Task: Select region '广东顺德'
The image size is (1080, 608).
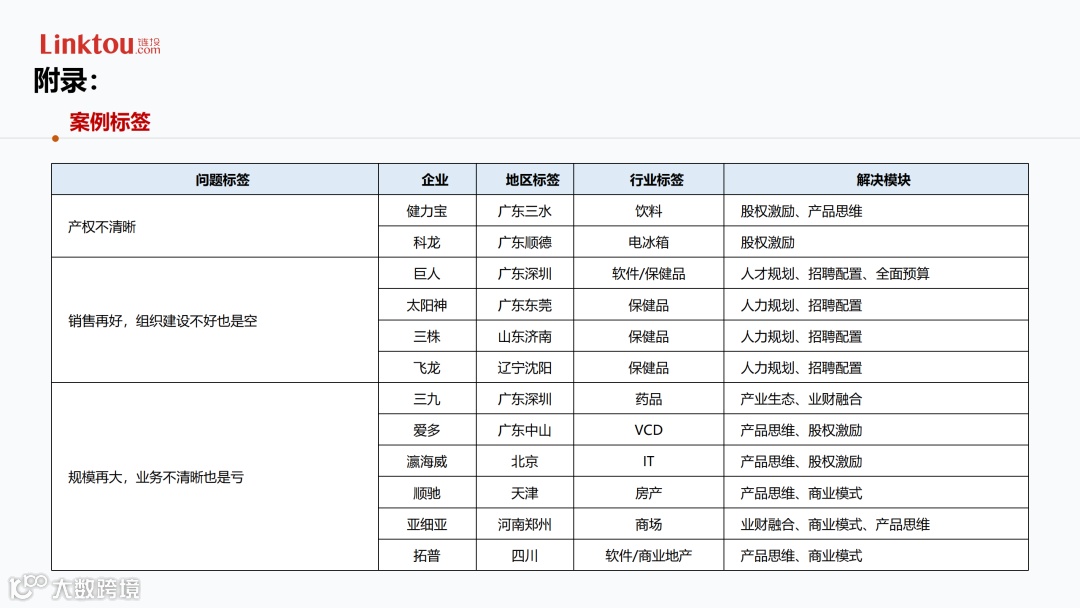Action: (x=525, y=242)
